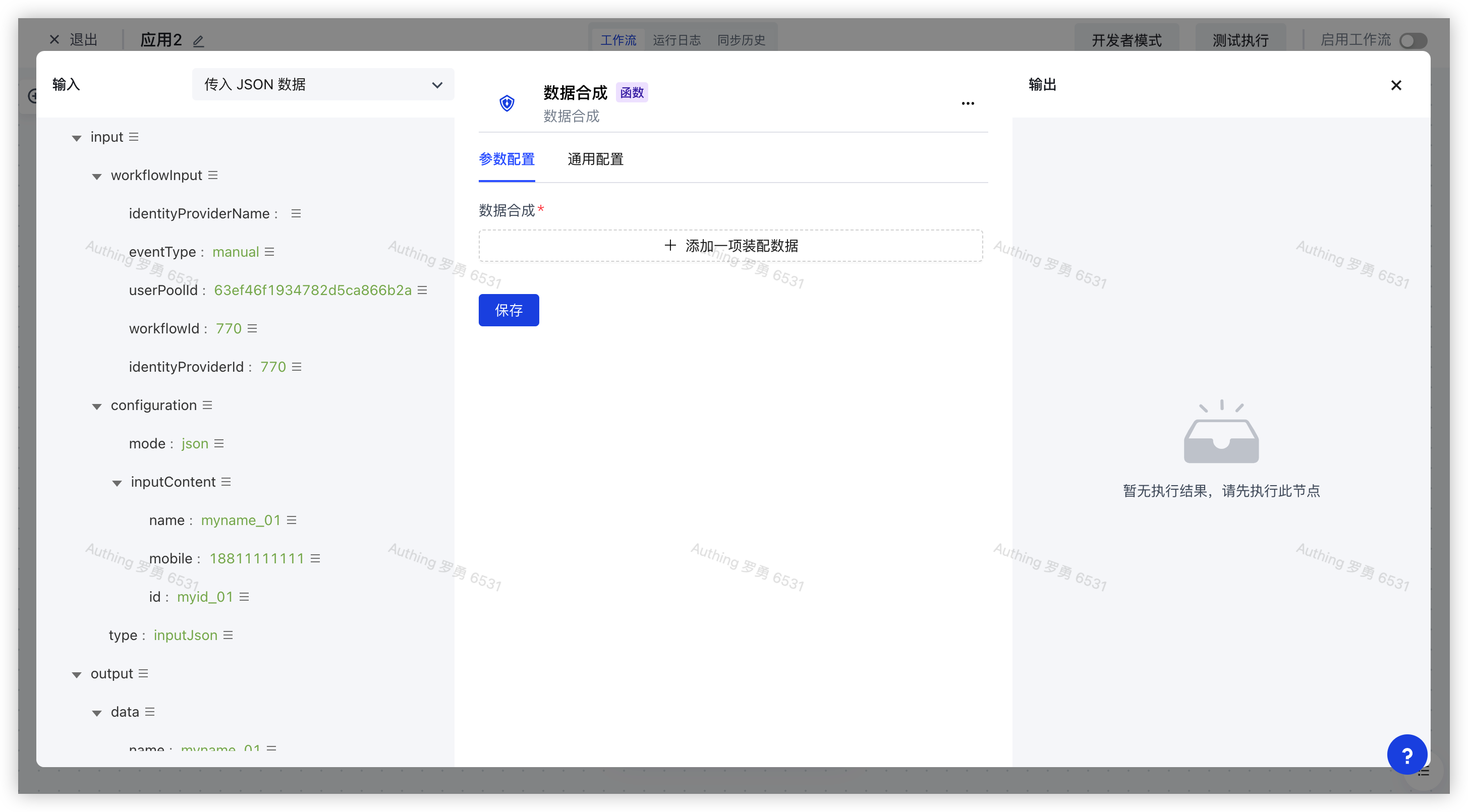Click the handle icon next to mobile 18811111111
This screenshot has width=1468, height=812.
pos(315,558)
